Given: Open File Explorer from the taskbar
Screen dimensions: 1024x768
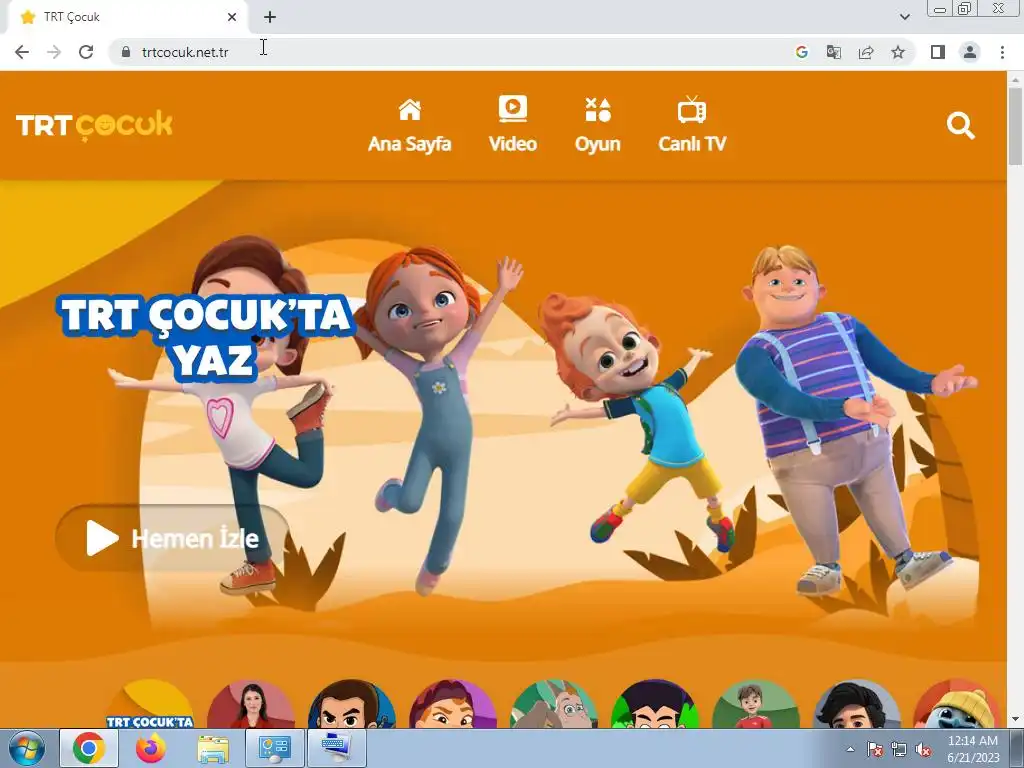Looking at the screenshot, I should 213,749.
